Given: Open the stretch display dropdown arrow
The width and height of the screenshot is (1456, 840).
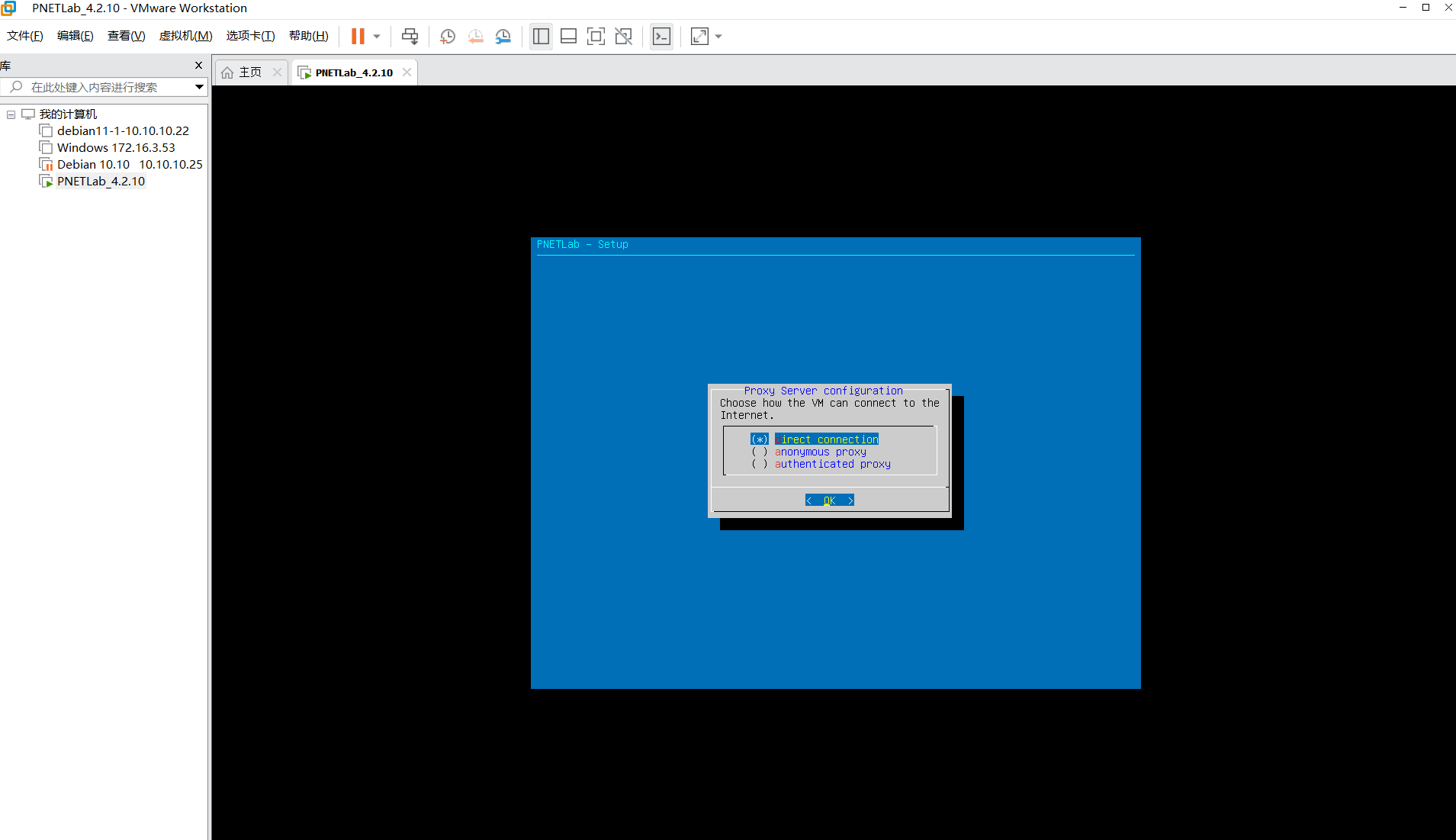Looking at the screenshot, I should [x=718, y=36].
